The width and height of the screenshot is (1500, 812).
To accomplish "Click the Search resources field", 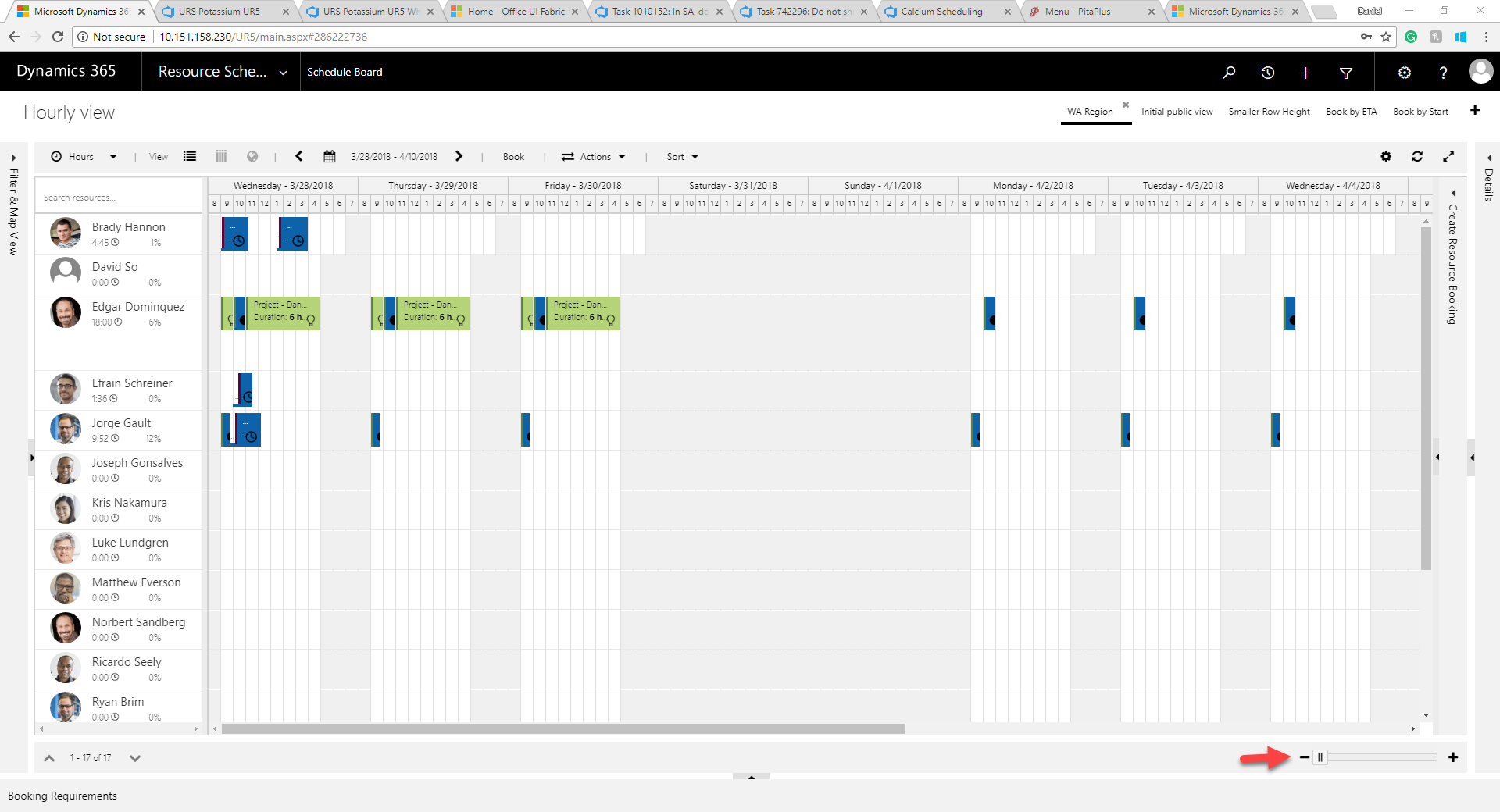I will [117, 198].
